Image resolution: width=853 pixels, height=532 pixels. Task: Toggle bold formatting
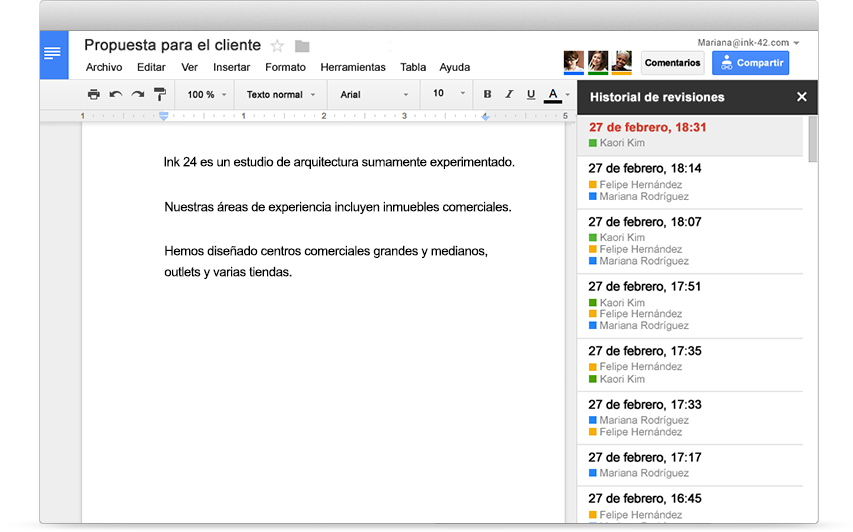click(x=488, y=95)
